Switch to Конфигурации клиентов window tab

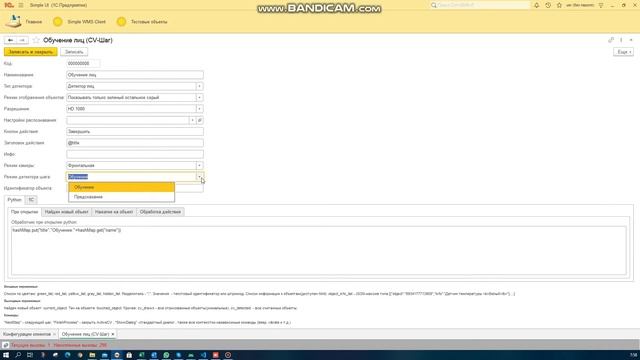[x=27, y=334]
